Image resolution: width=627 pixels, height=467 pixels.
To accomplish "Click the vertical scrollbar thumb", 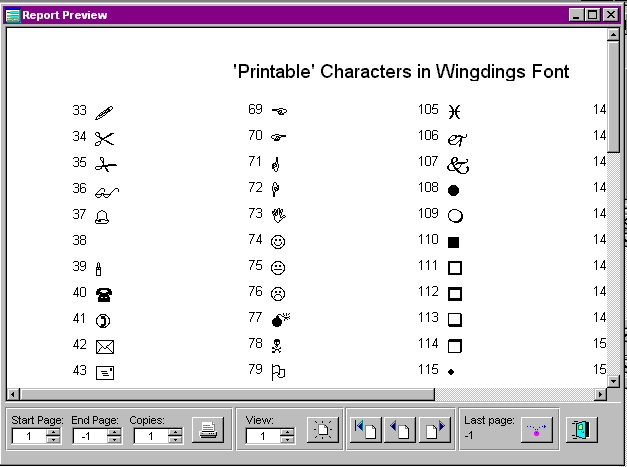I will [613, 96].
